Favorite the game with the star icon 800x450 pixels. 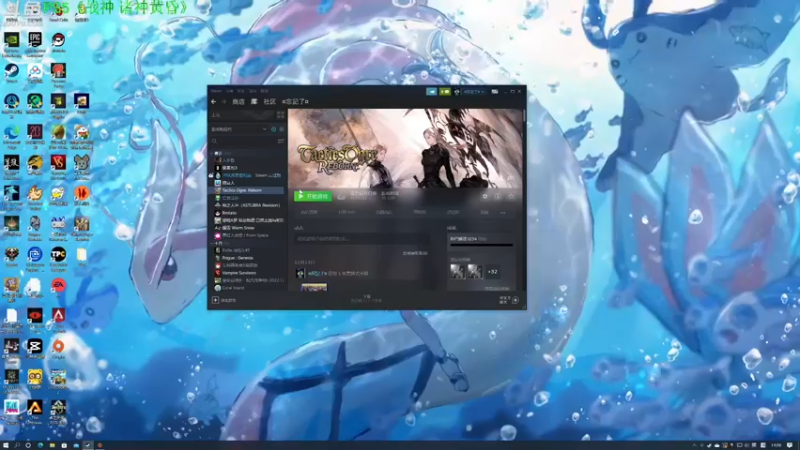[511, 196]
